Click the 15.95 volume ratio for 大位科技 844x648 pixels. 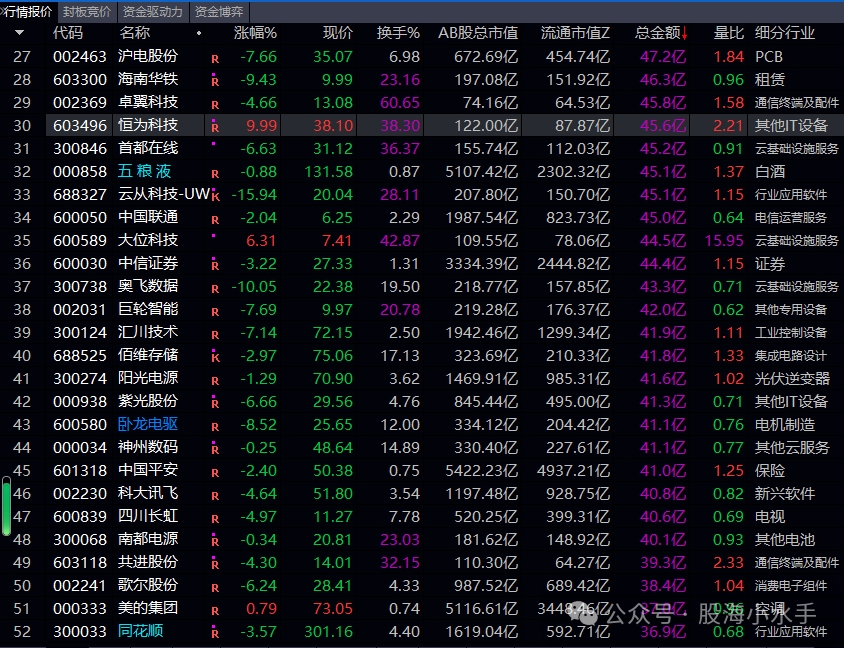724,241
